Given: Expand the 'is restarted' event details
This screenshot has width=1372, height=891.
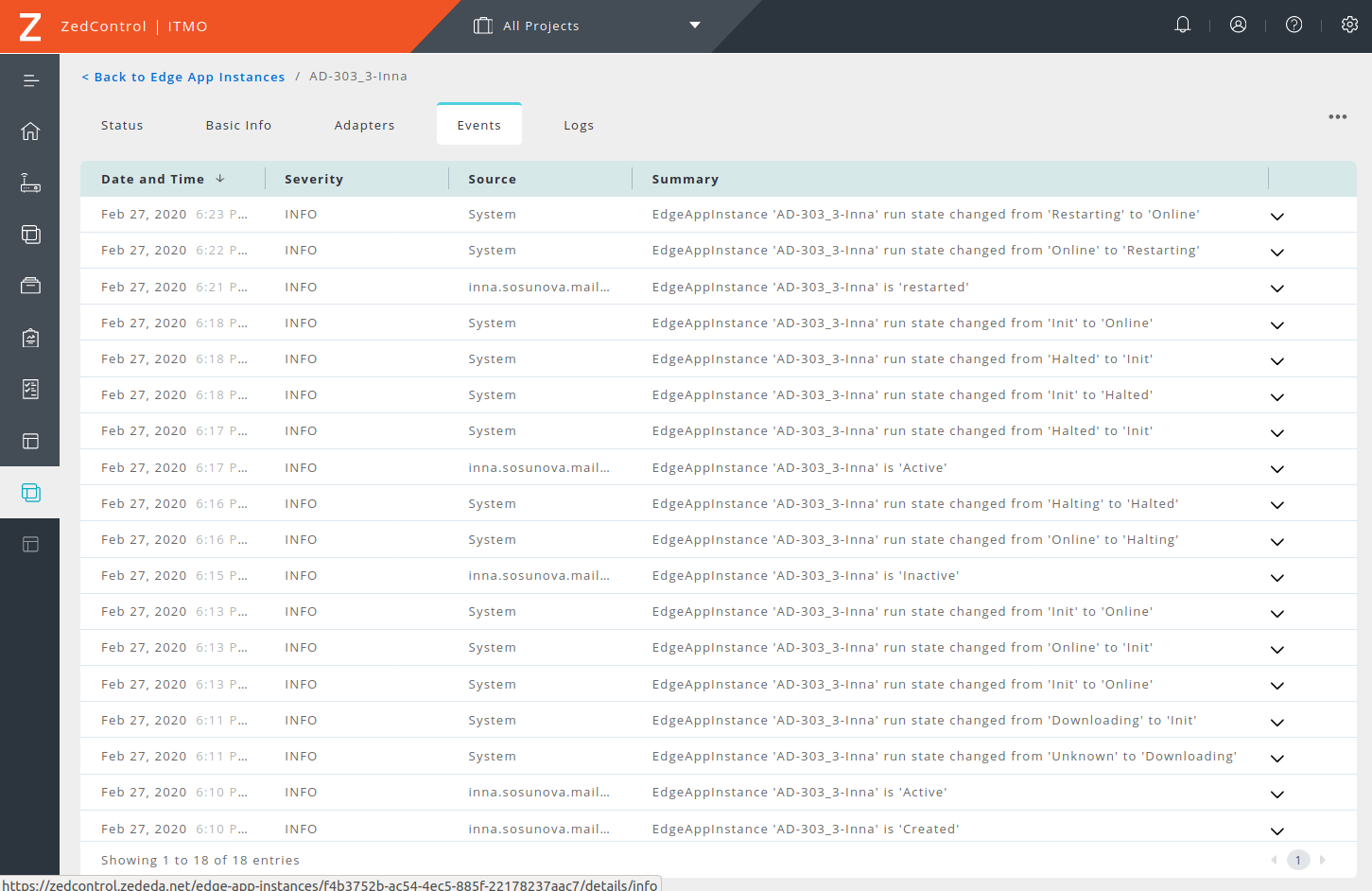Looking at the screenshot, I should click(1276, 288).
